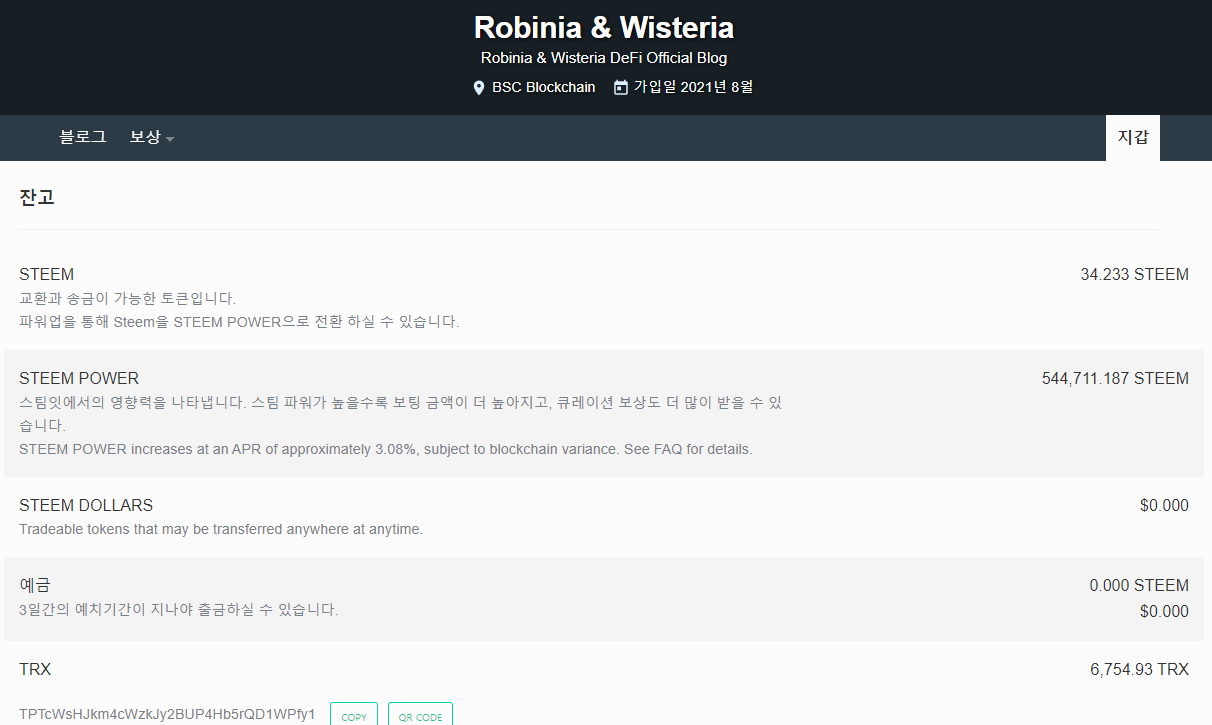This screenshot has height=725, width=1212.
Task: Click the 'Tradeable tokens' description text
Action: coord(221,529)
